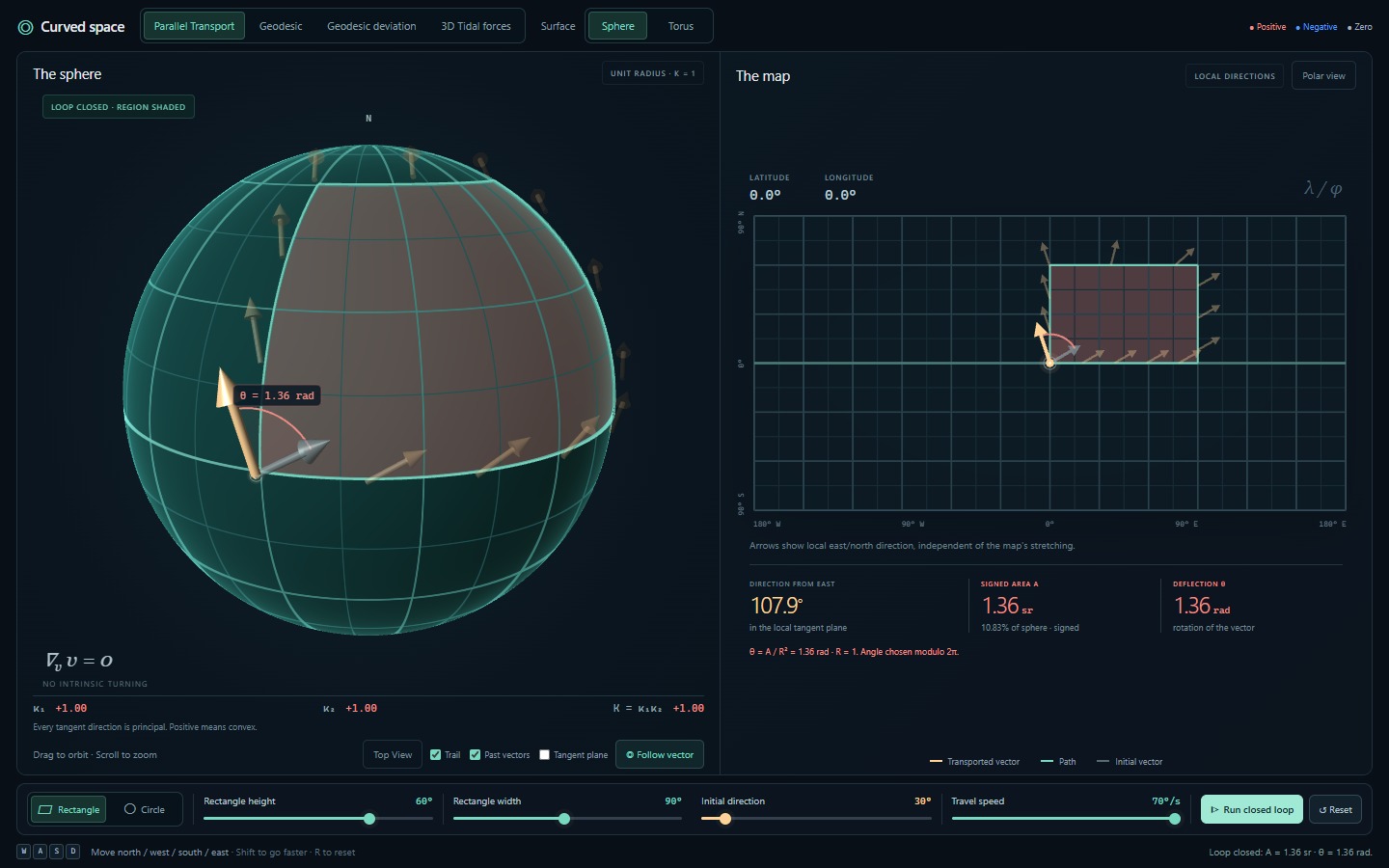Select the Sphere surface
This screenshot has height=868, width=1389.
coord(617,26)
